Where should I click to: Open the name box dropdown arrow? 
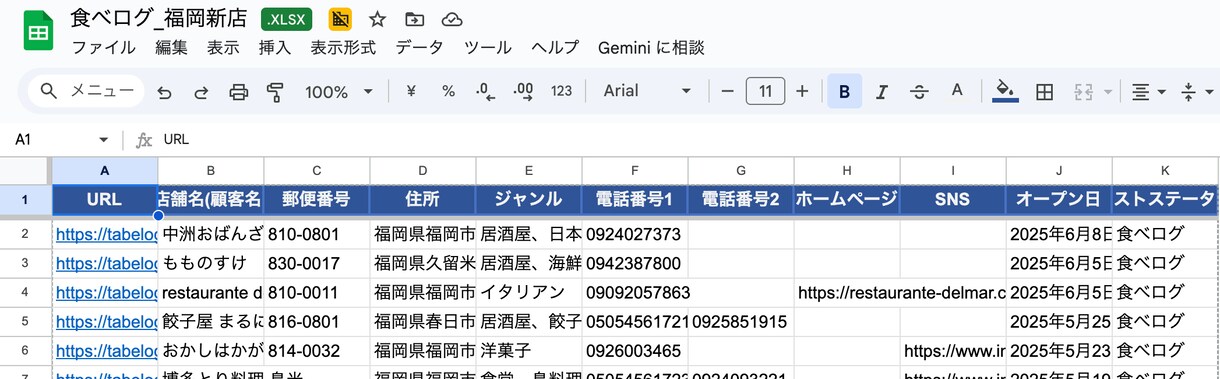(x=103, y=140)
